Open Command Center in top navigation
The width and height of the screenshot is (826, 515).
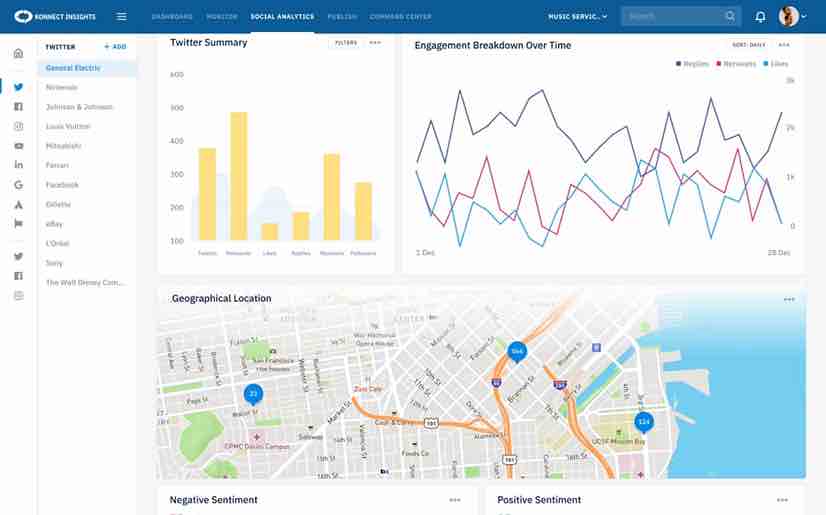(x=400, y=17)
